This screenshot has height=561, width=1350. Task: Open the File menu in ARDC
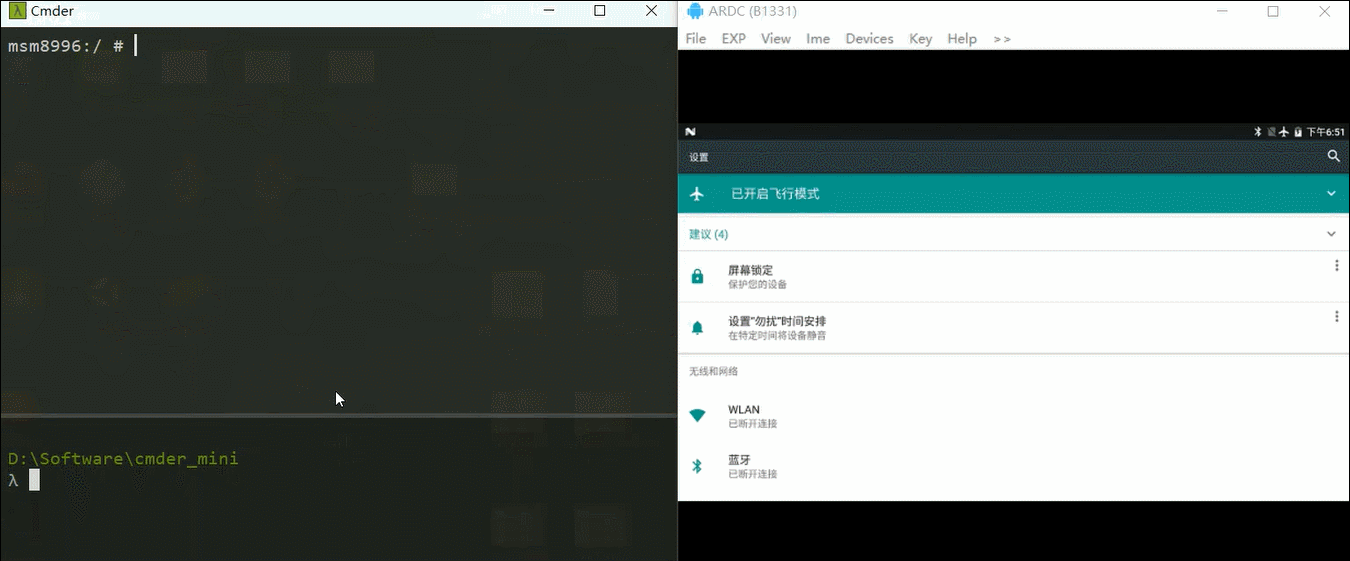coord(696,38)
